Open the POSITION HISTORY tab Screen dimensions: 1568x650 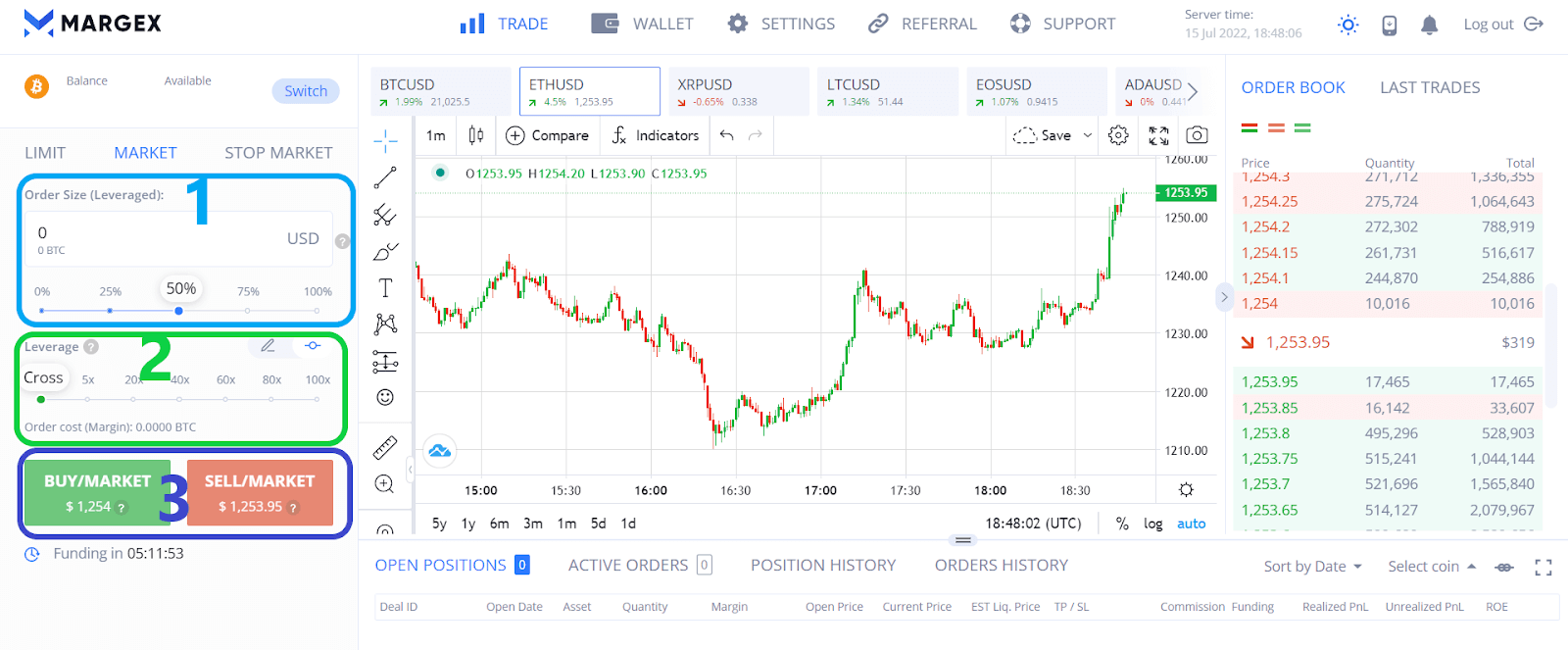[x=823, y=566]
